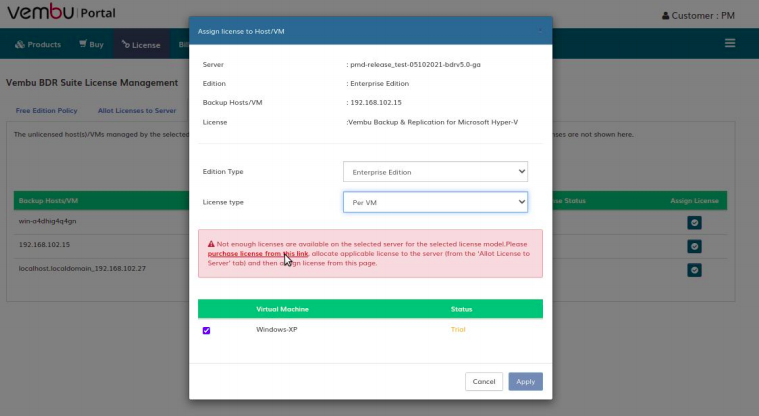Viewport: 759px width, 416px height.
Task: Open the Products menu
Action: (x=38, y=45)
